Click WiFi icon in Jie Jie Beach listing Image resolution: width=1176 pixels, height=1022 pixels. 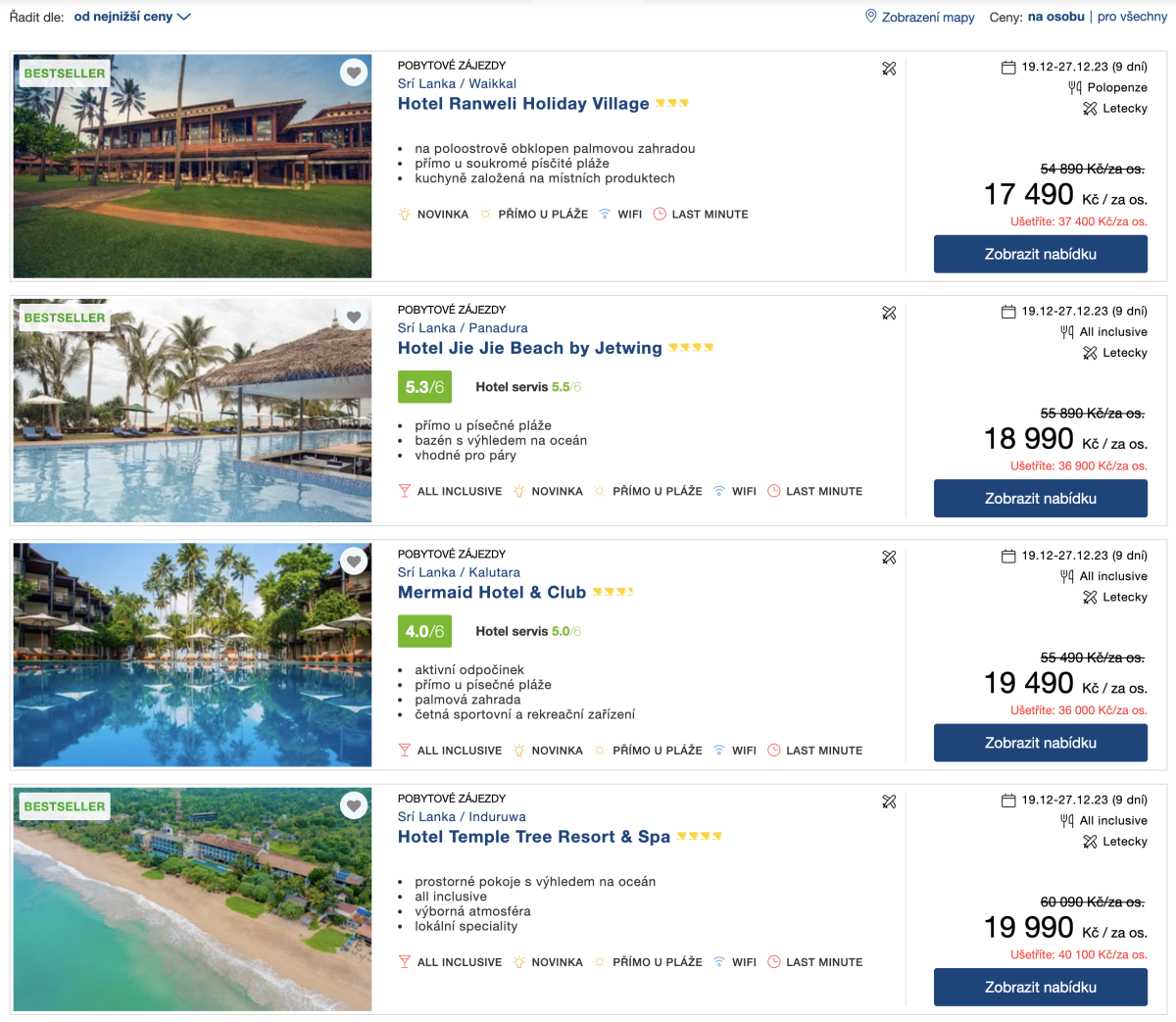click(x=719, y=492)
